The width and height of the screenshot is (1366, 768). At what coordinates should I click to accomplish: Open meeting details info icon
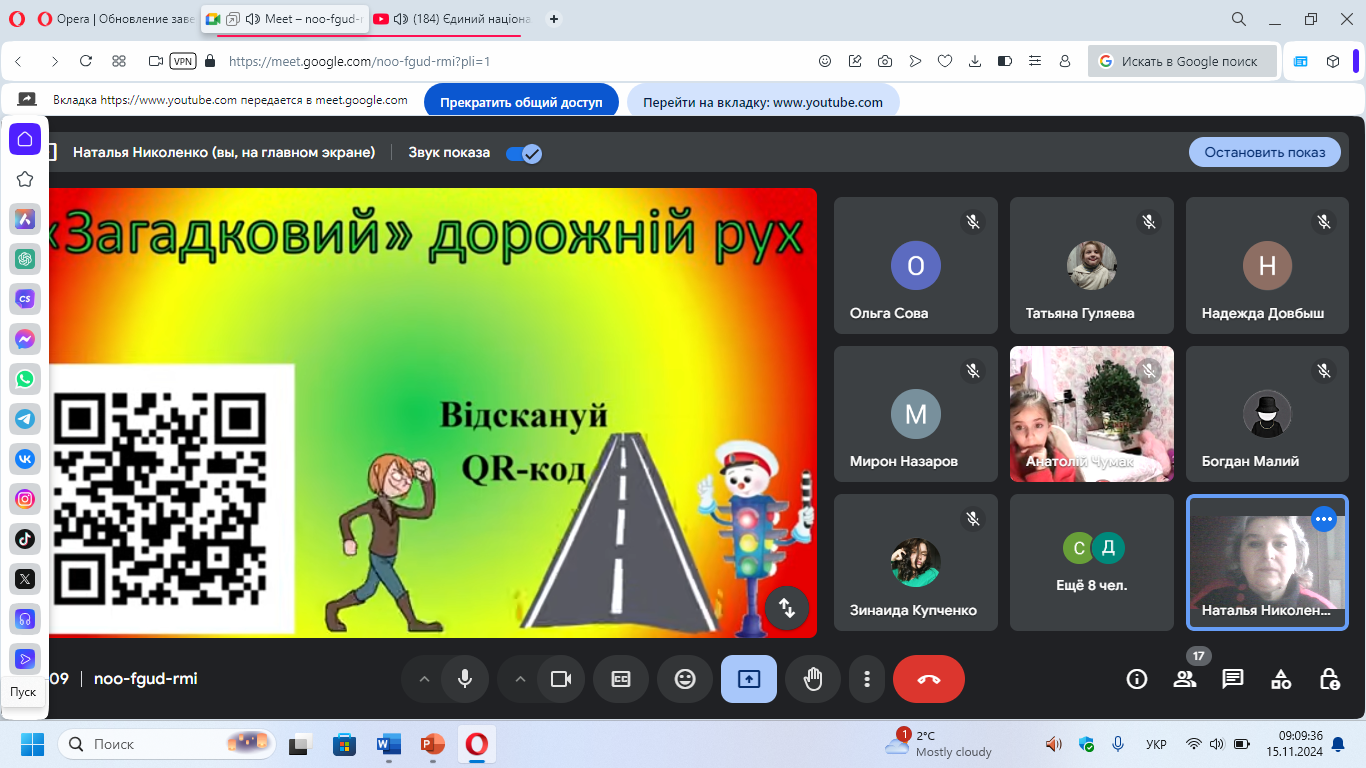point(1137,679)
